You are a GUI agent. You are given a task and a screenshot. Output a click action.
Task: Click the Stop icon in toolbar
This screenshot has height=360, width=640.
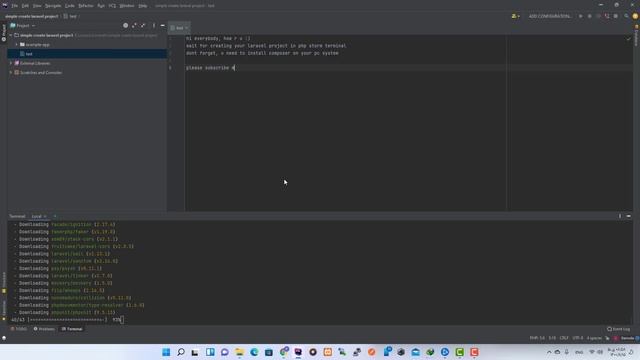click(x=616, y=16)
